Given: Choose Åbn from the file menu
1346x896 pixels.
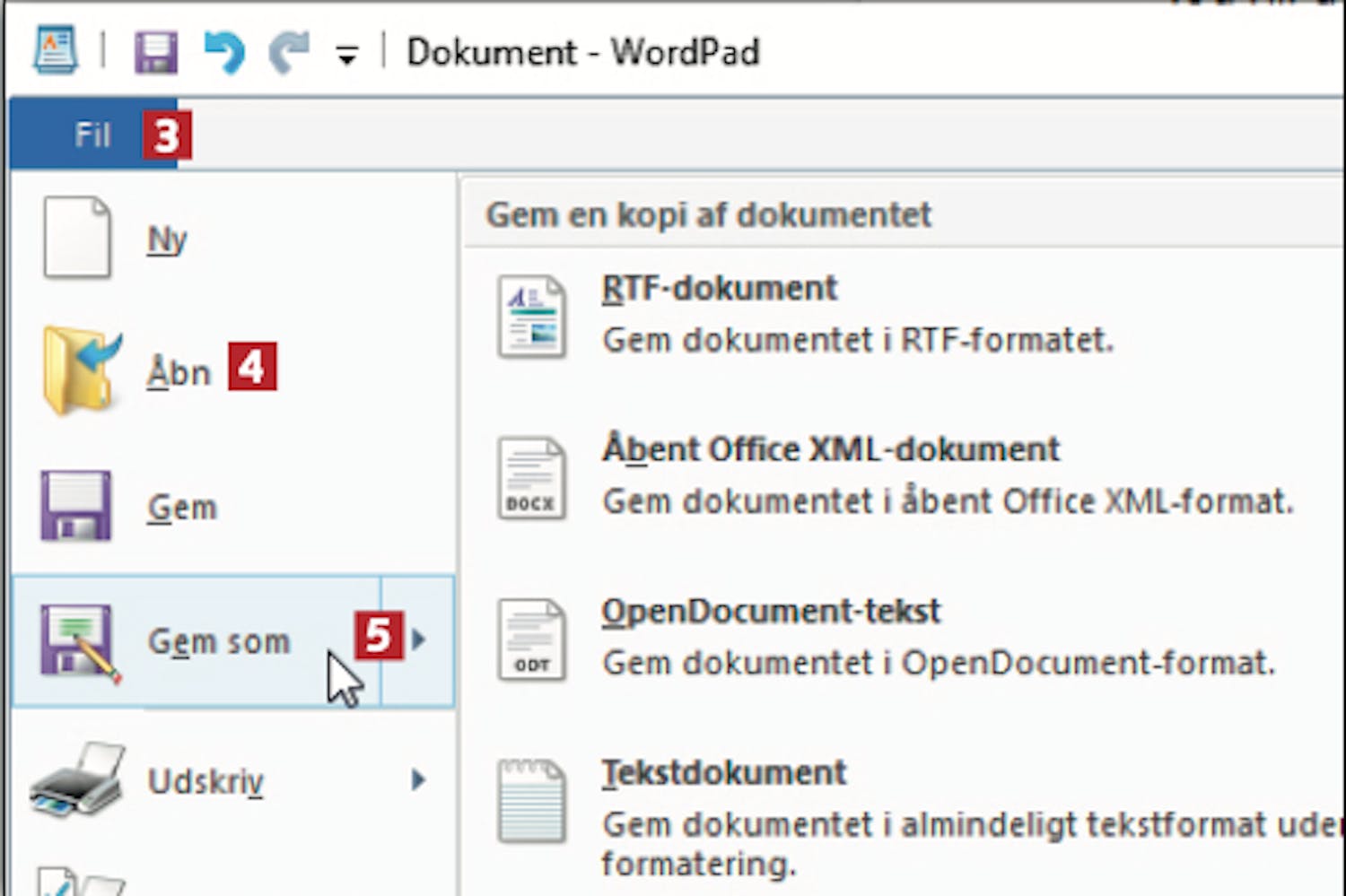Looking at the screenshot, I should click(x=179, y=371).
